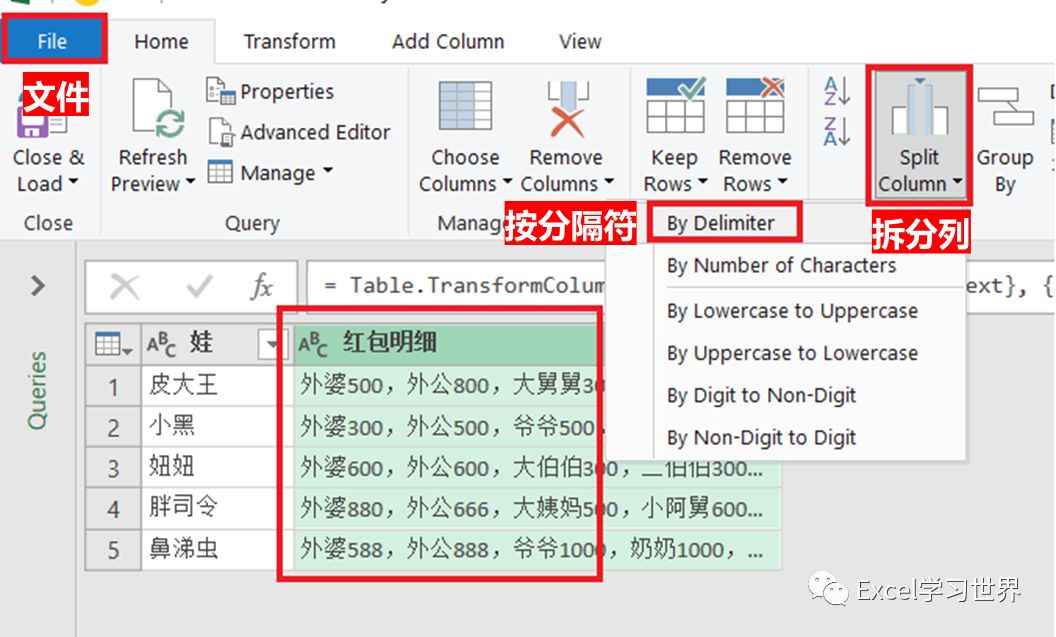Click the Keep Rows icon
Viewport: 1056px width, 637px height.
(x=675, y=105)
